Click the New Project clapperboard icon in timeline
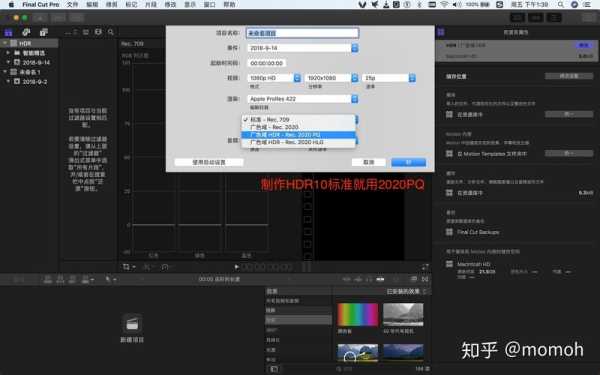This screenshot has height=375, width=600. click(x=132, y=324)
